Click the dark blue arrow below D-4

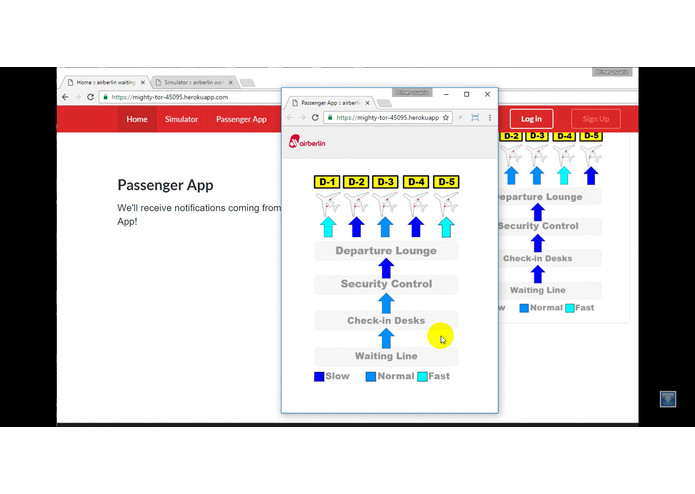pyautogui.click(x=416, y=227)
